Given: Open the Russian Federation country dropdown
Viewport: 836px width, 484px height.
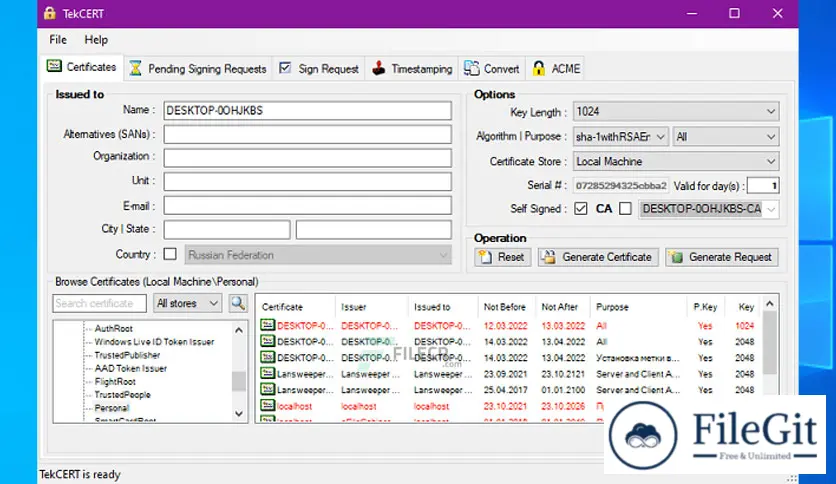Looking at the screenshot, I should tap(318, 255).
